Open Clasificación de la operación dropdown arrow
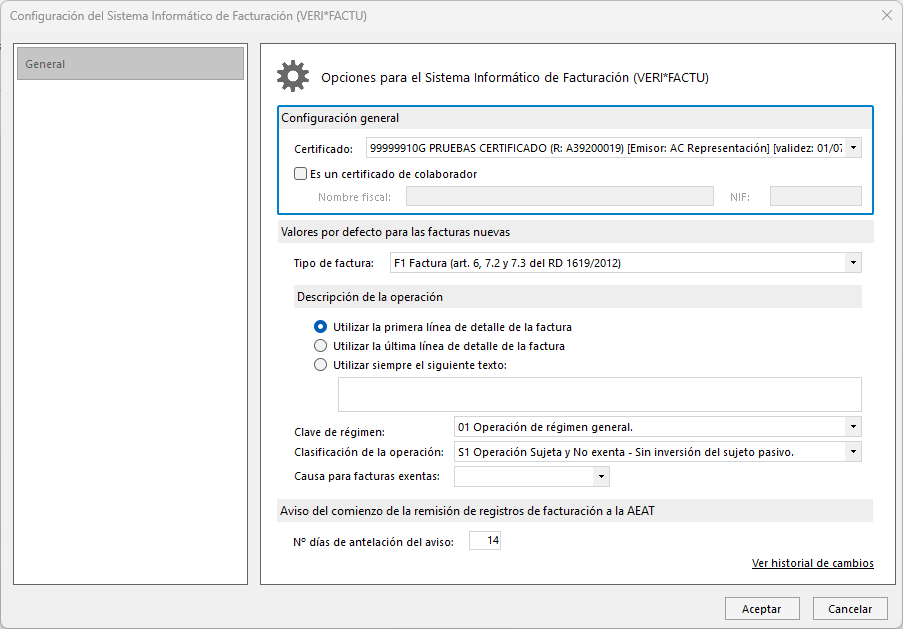The height and width of the screenshot is (629, 903). pyautogui.click(x=853, y=452)
